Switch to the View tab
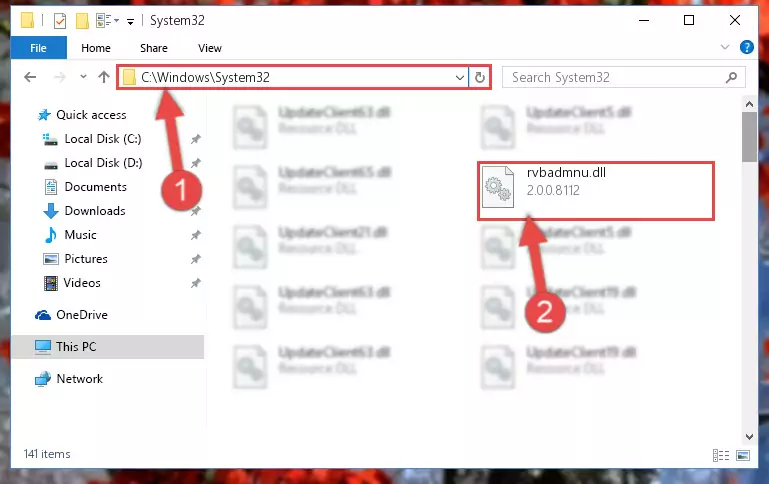 [210, 48]
